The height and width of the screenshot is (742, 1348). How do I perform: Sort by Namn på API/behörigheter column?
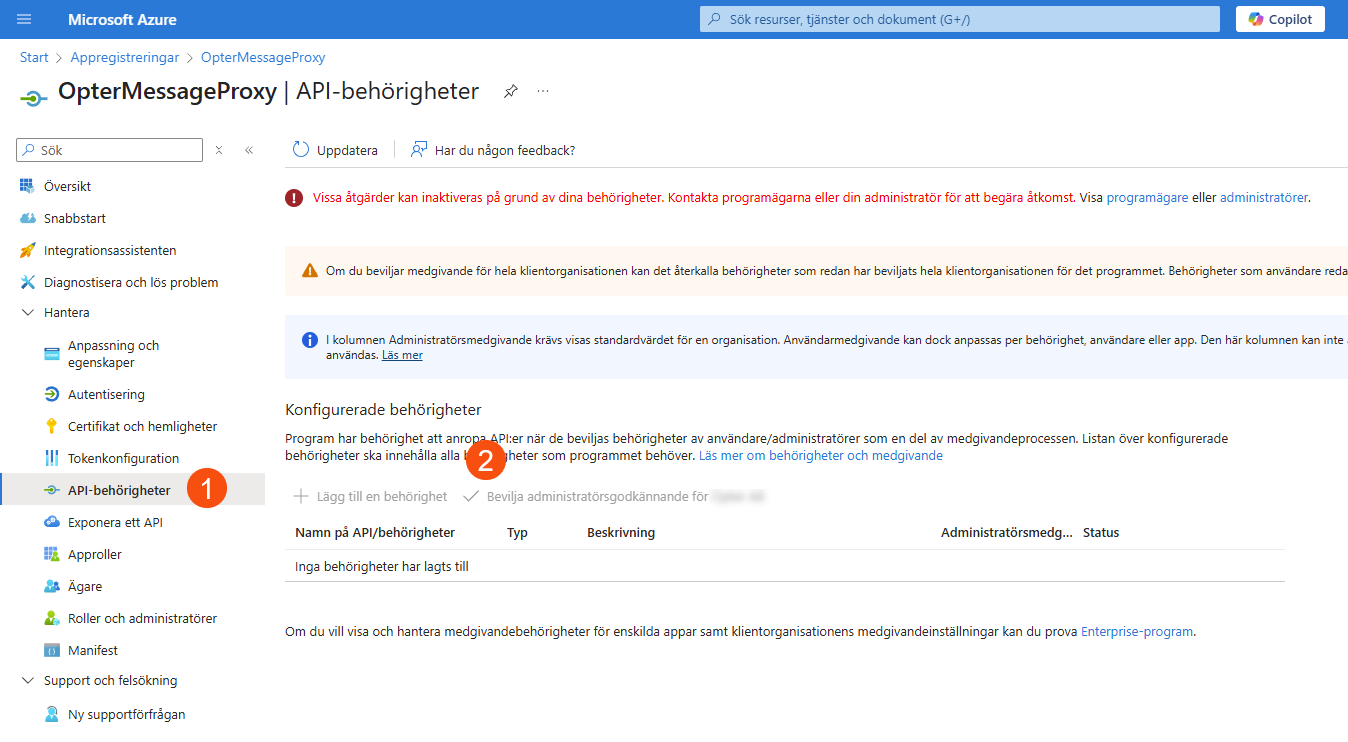click(x=375, y=532)
